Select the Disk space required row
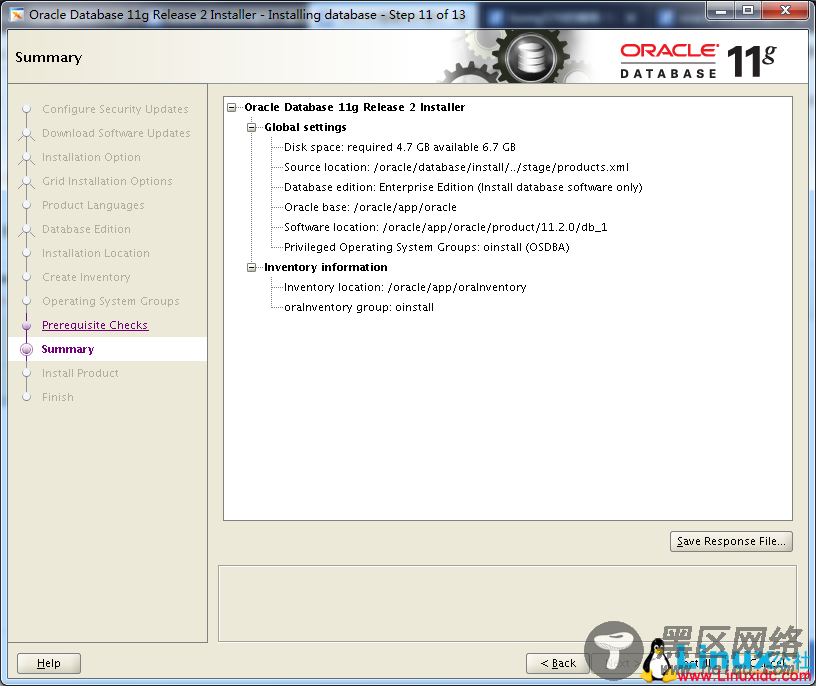This screenshot has height=686, width=816. [x=400, y=147]
